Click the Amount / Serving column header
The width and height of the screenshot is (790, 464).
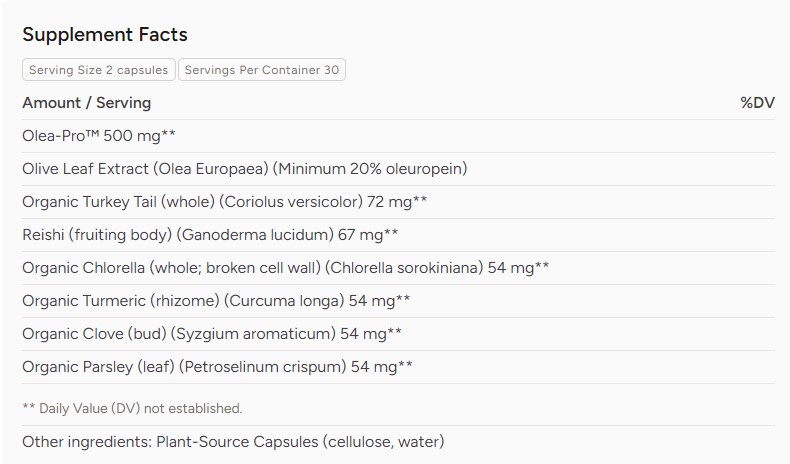pyautogui.click(x=87, y=103)
